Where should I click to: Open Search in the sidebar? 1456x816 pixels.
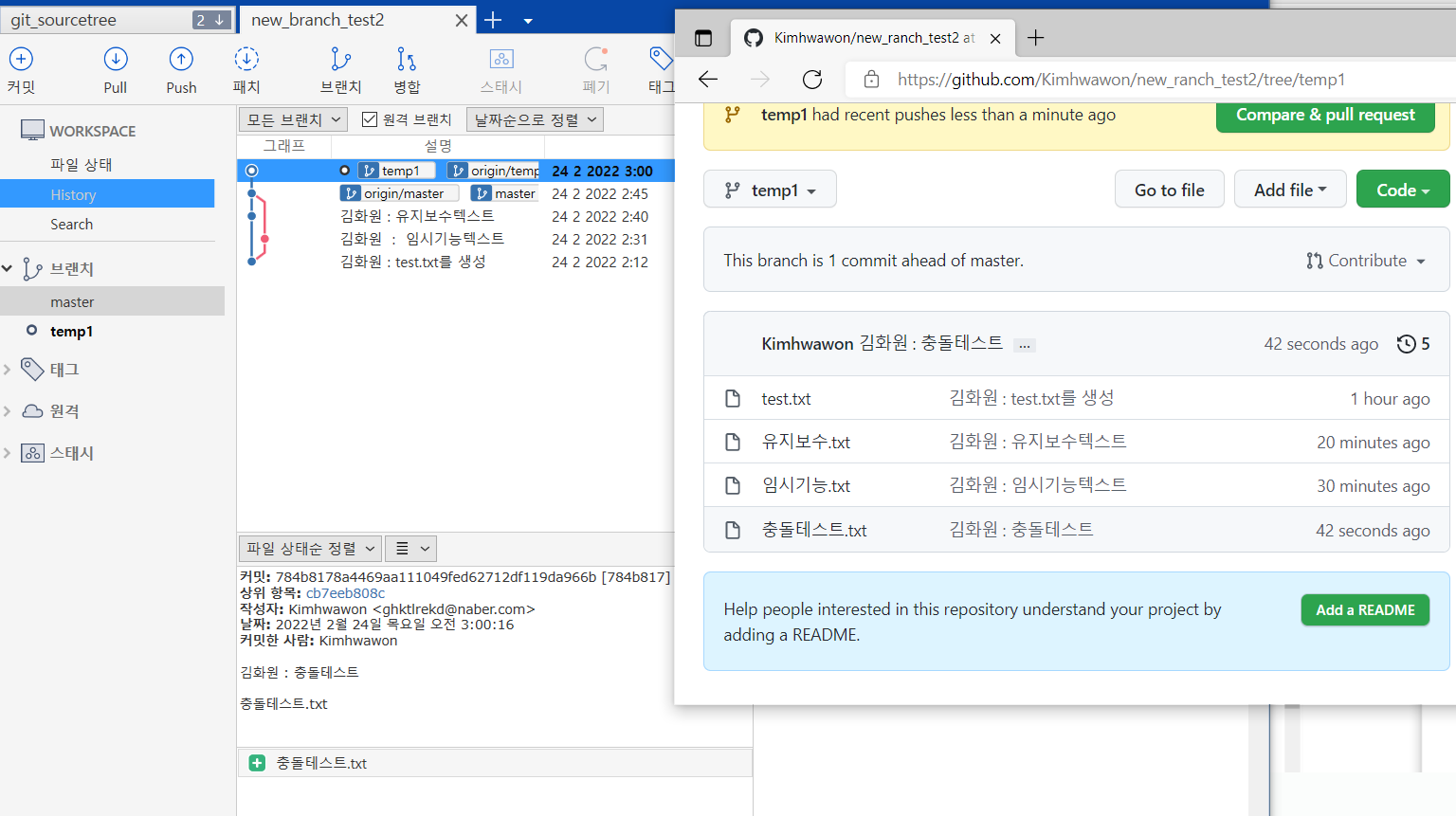[71, 225]
